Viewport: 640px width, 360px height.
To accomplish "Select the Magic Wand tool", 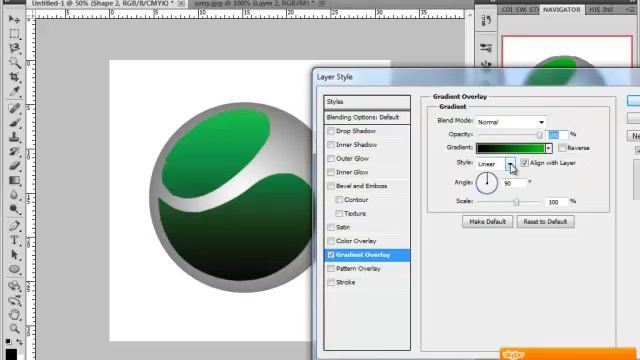I will pos(14,62).
